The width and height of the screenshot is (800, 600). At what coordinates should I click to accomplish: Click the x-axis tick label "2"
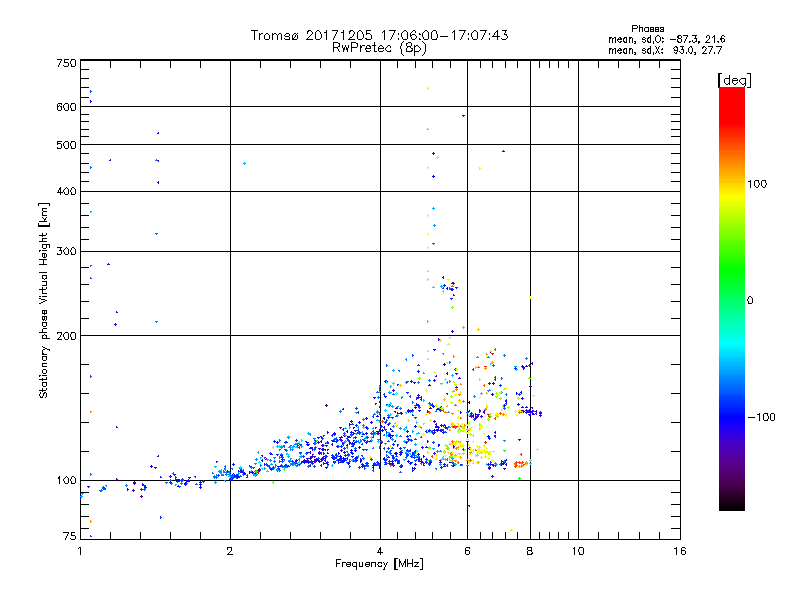230,551
